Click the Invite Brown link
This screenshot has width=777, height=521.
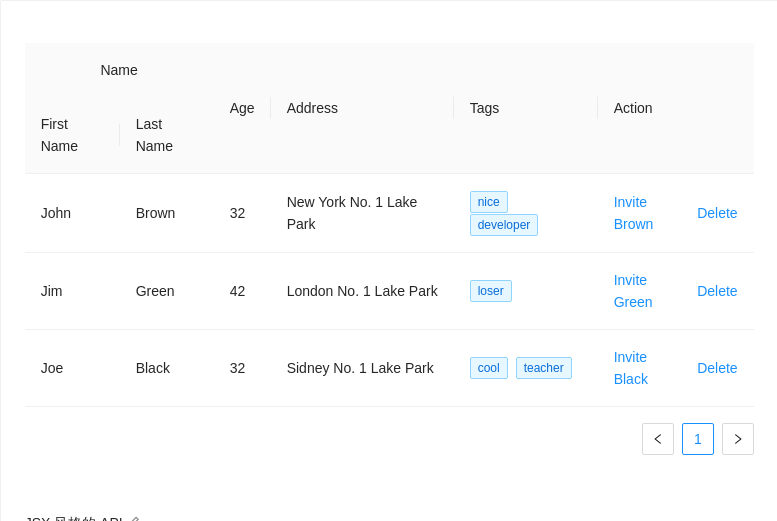click(633, 213)
